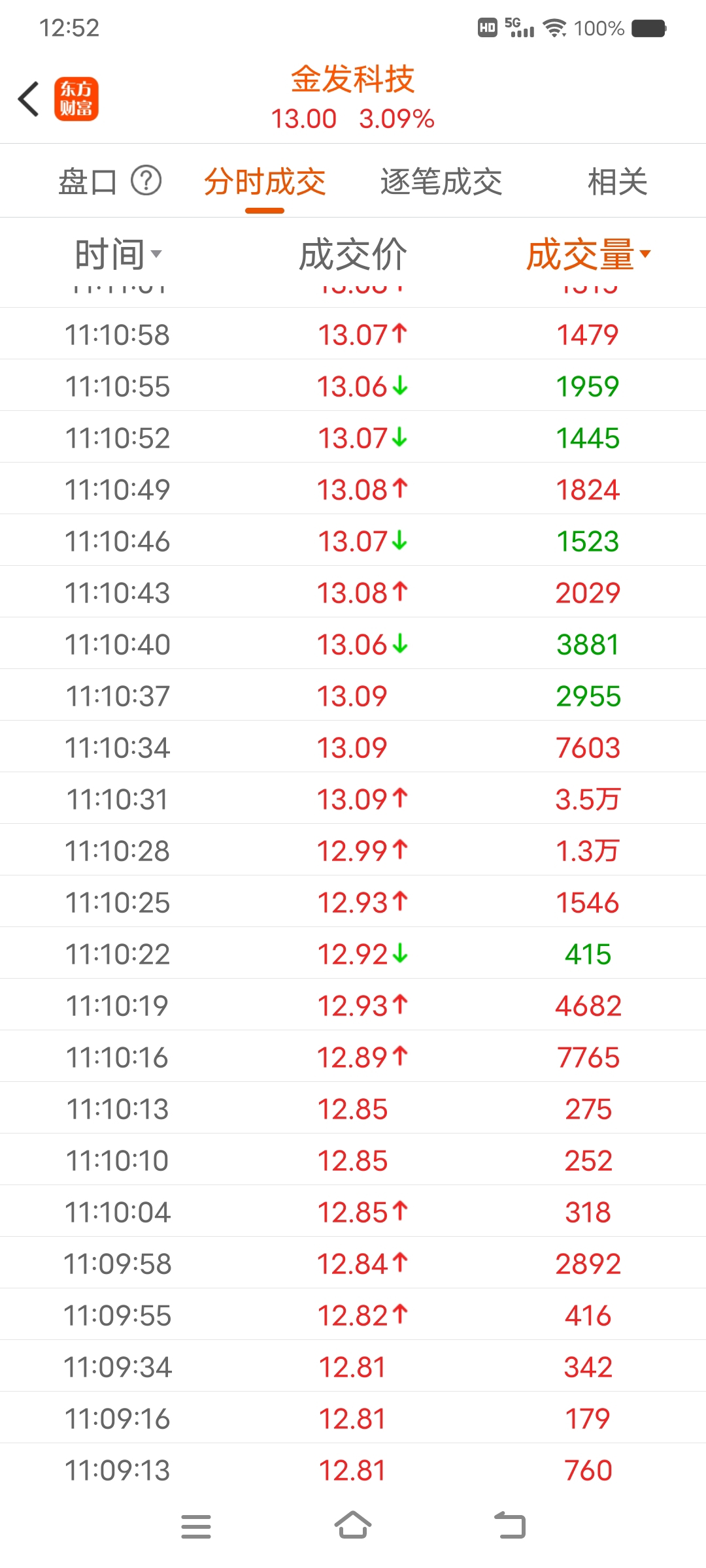Select the 11:09:58 trade row at 12.84
This screenshot has height=1568, width=706.
click(x=353, y=1263)
